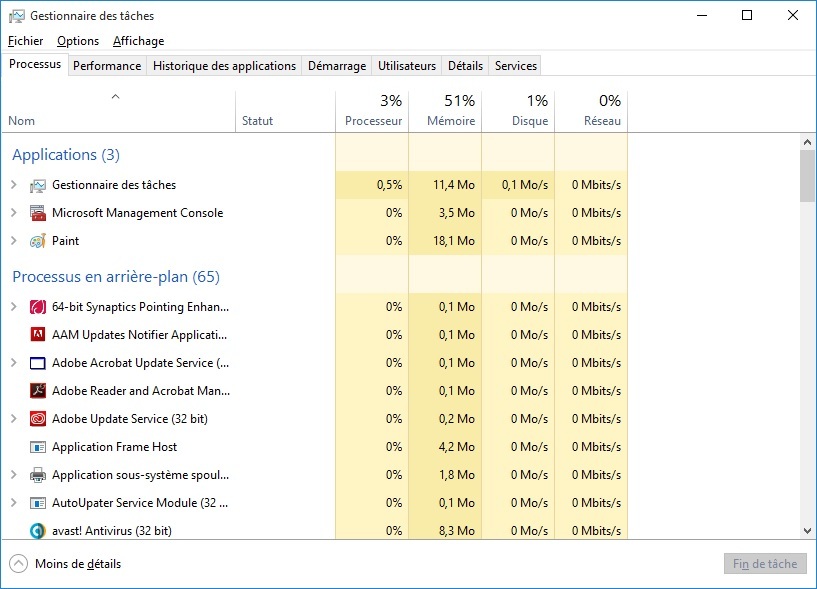Open the Services tab
Viewport: 817px width, 589px height.
(515, 66)
